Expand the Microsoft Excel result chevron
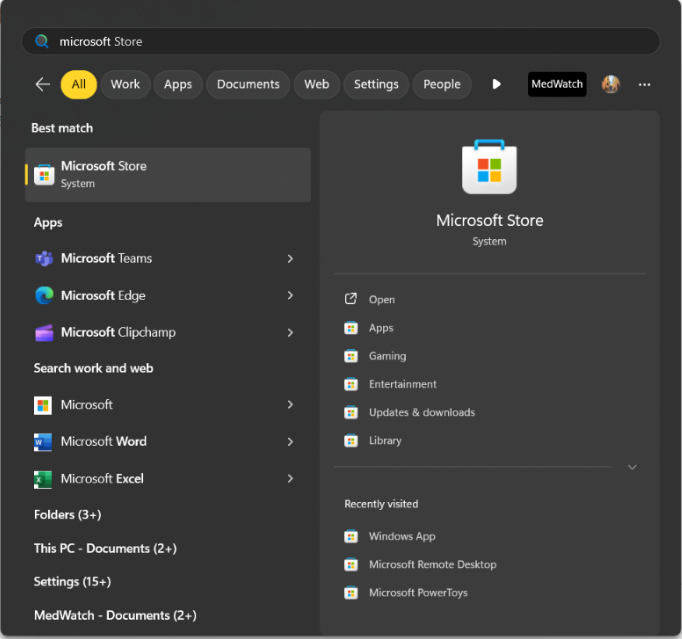The height and width of the screenshot is (639, 682). click(290, 479)
